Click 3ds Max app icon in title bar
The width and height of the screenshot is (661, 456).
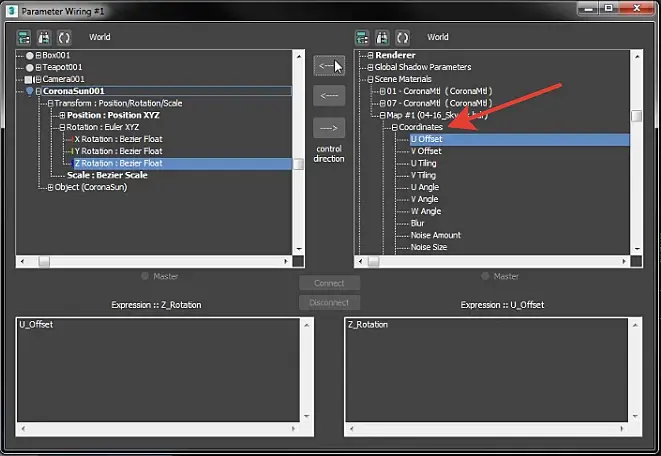tap(12, 11)
